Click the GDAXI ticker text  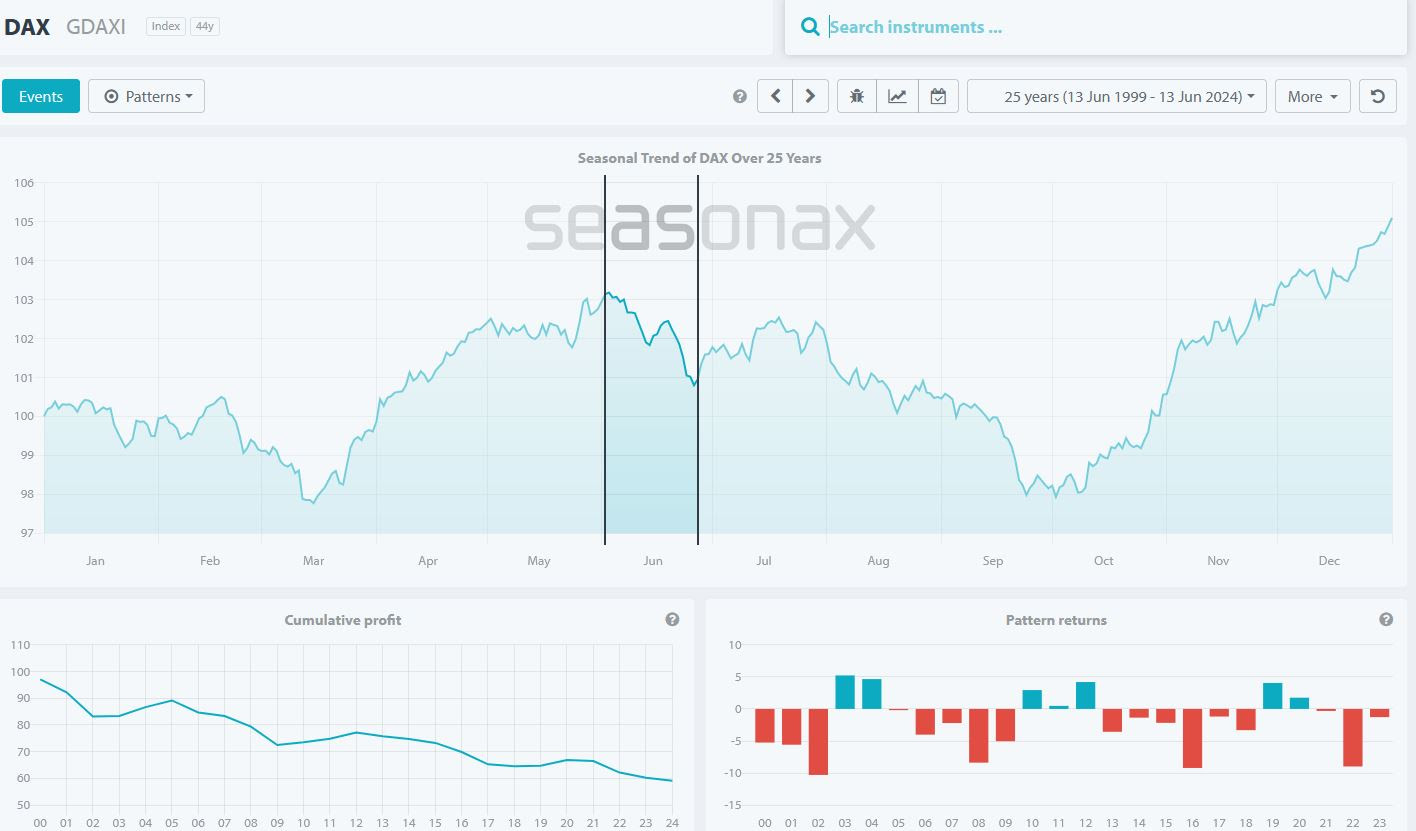pyautogui.click(x=96, y=27)
